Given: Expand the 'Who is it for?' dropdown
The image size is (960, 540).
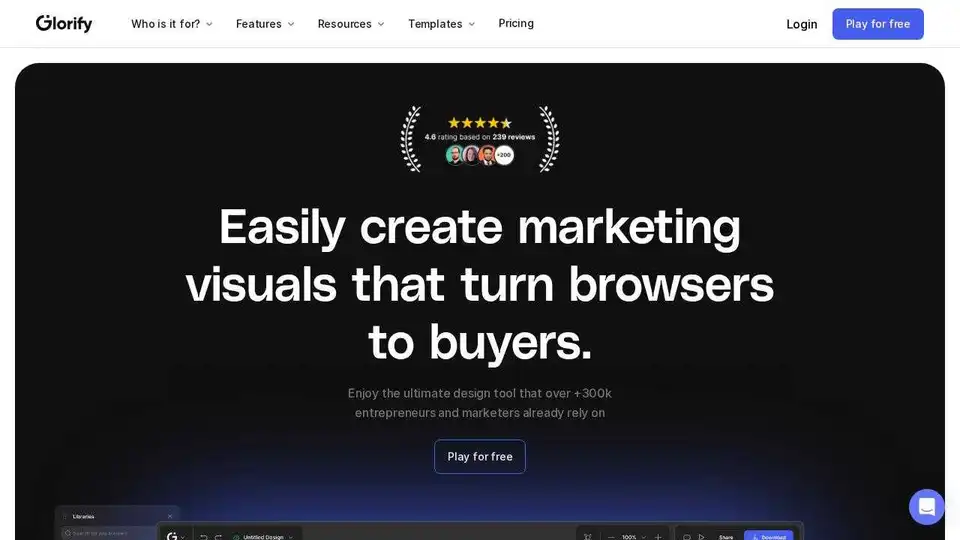Looking at the screenshot, I should (x=171, y=24).
